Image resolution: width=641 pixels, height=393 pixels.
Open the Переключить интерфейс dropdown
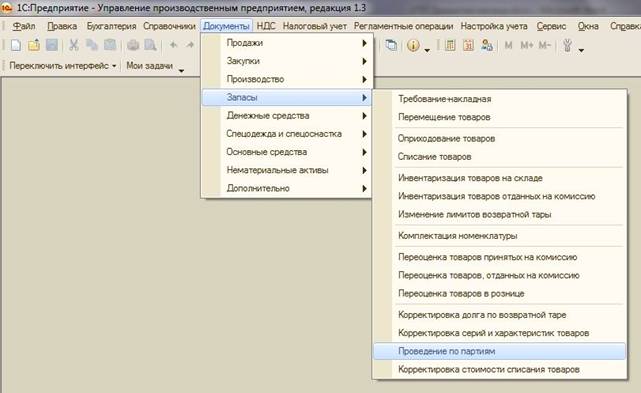[63, 66]
